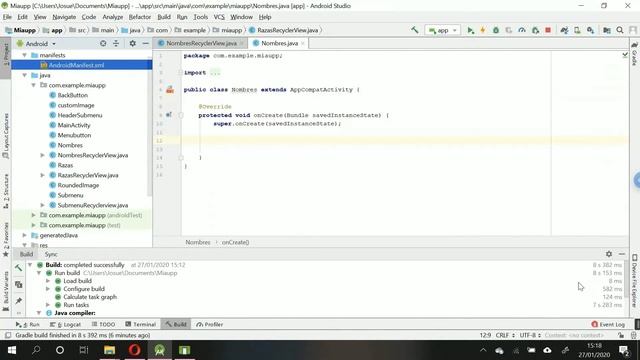The height and width of the screenshot is (360, 640).
Task: Click the toggle view icon in Build panel sidebar
Action: click(18, 284)
